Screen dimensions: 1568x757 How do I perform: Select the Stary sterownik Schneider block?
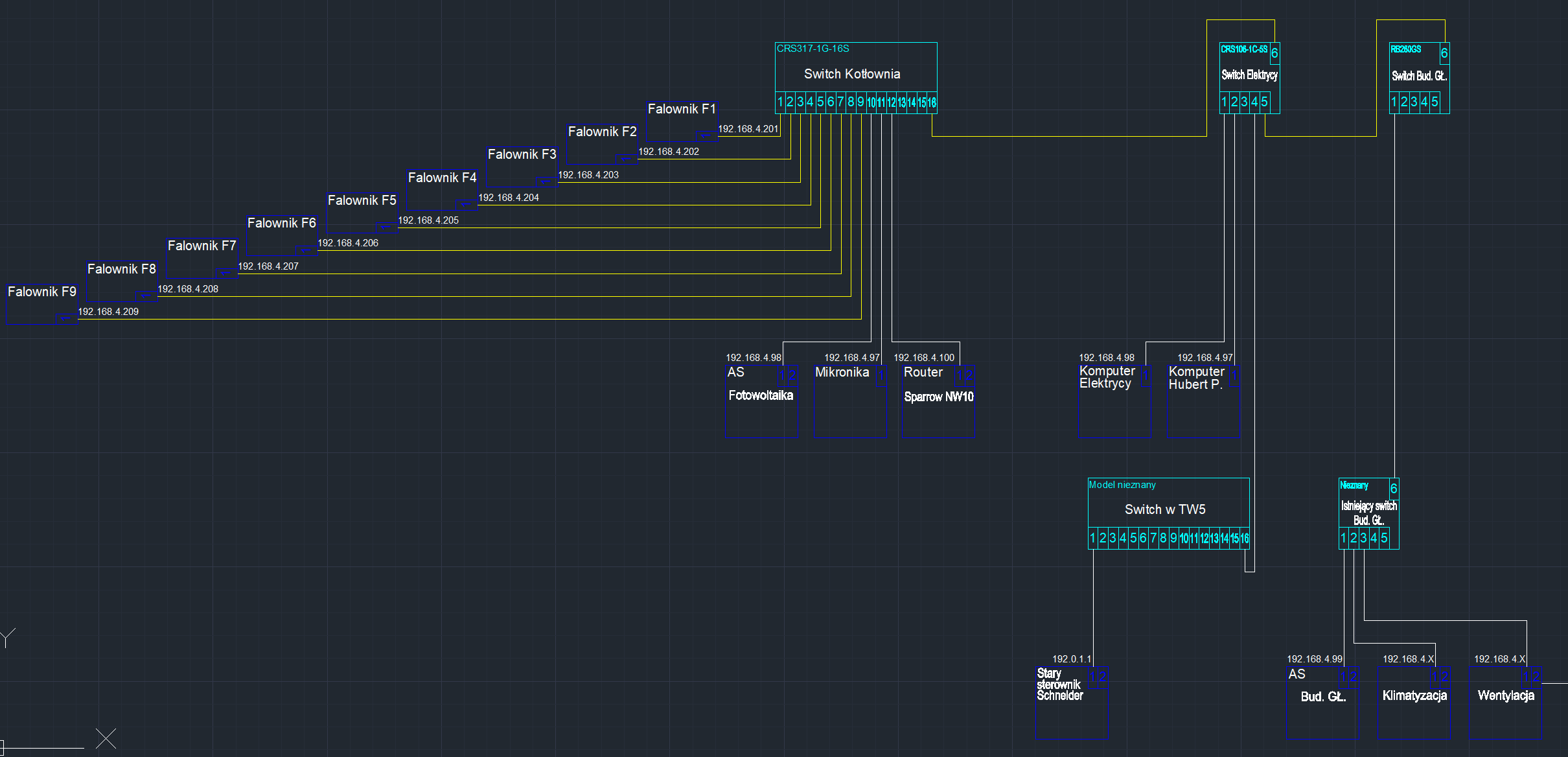coord(1059,684)
